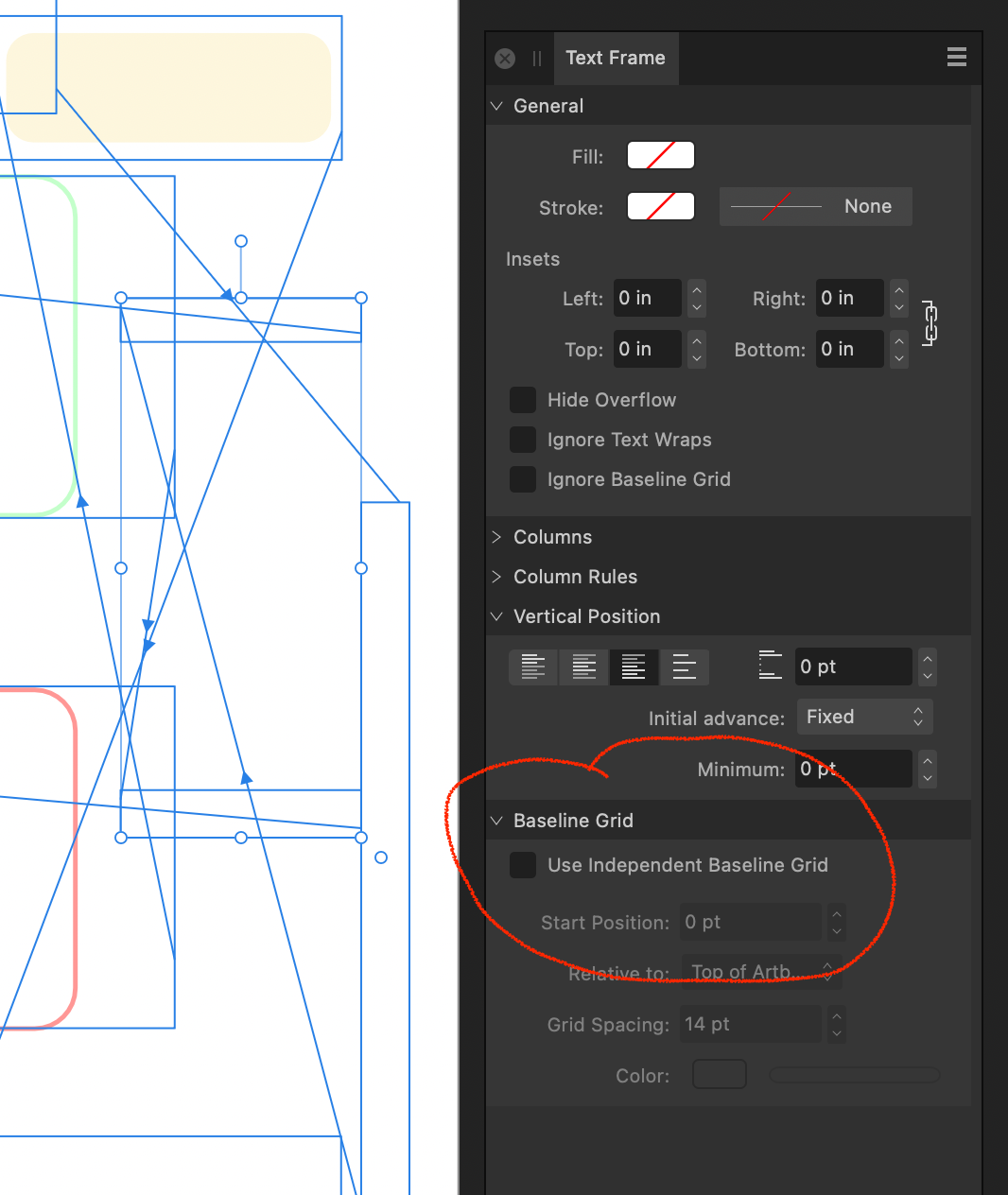Adjust the Start Position stepper
Screen dimensions: 1008x1195
click(837, 922)
